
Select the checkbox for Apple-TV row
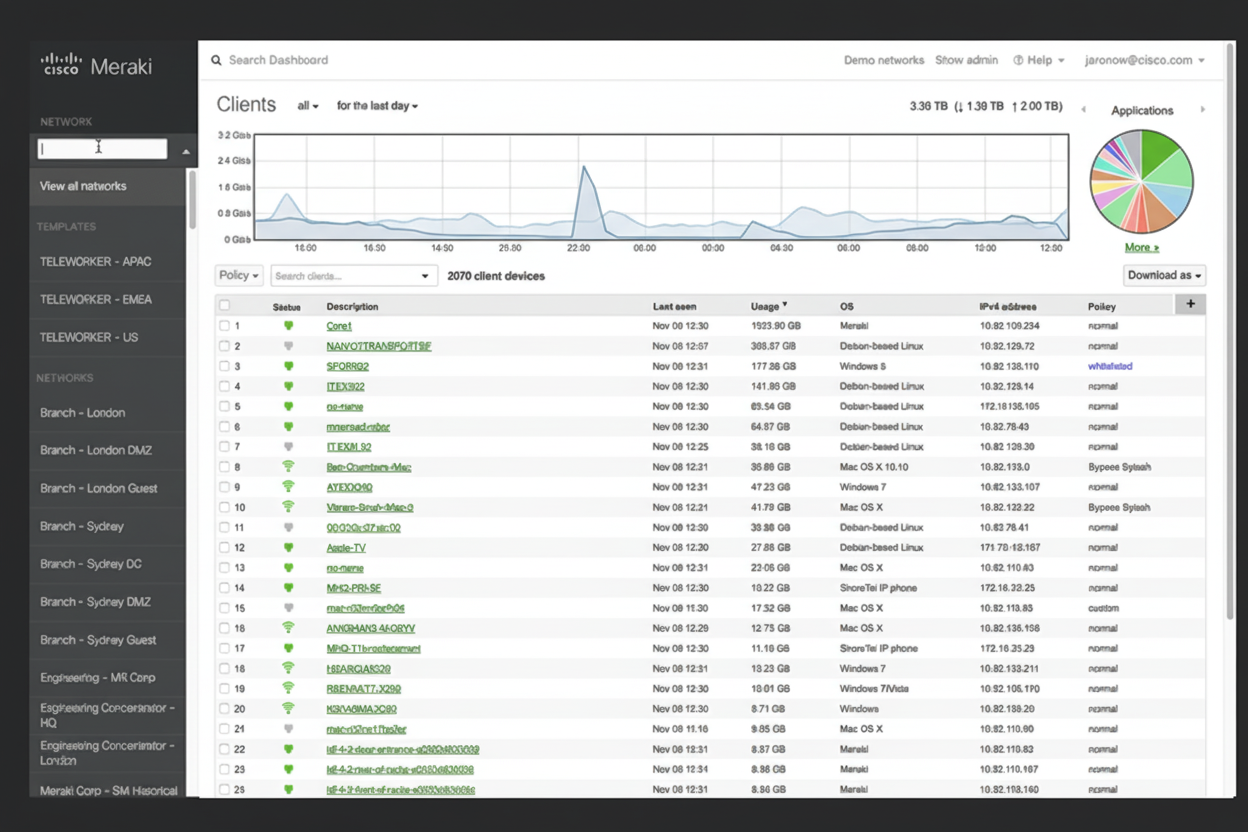point(222,547)
